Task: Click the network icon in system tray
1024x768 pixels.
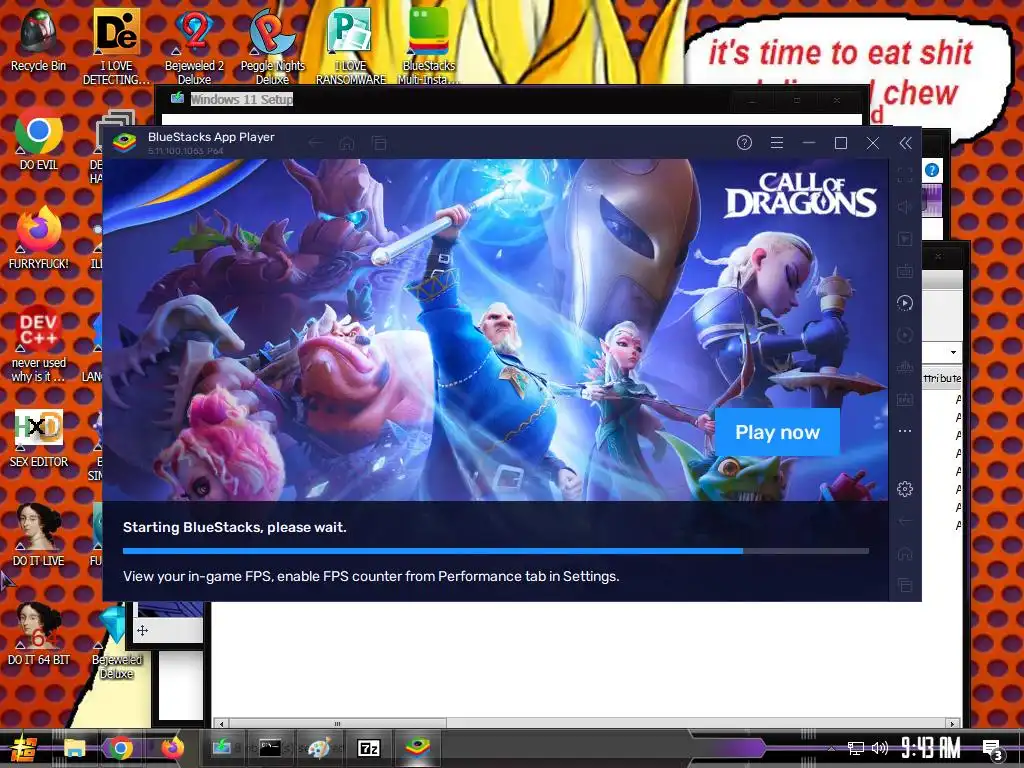Action: 856,748
